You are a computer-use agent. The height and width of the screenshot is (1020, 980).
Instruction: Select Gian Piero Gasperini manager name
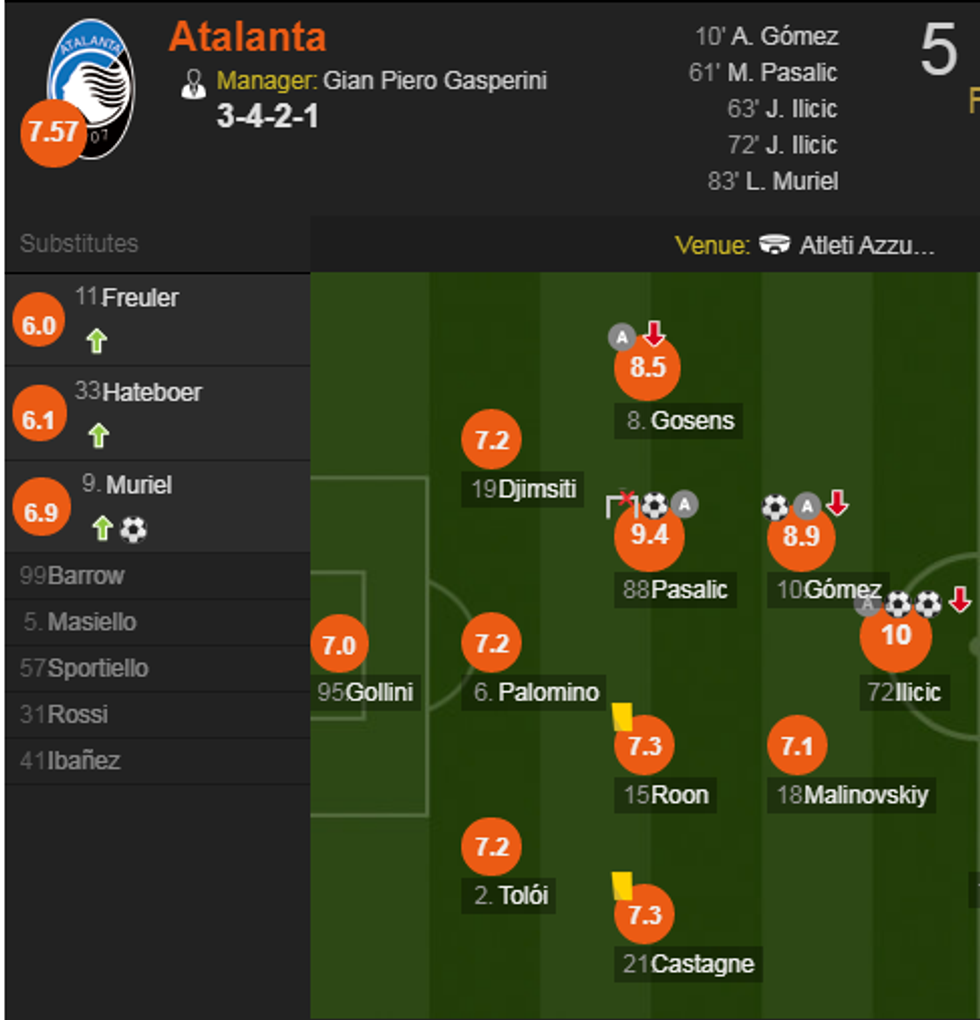tap(435, 81)
